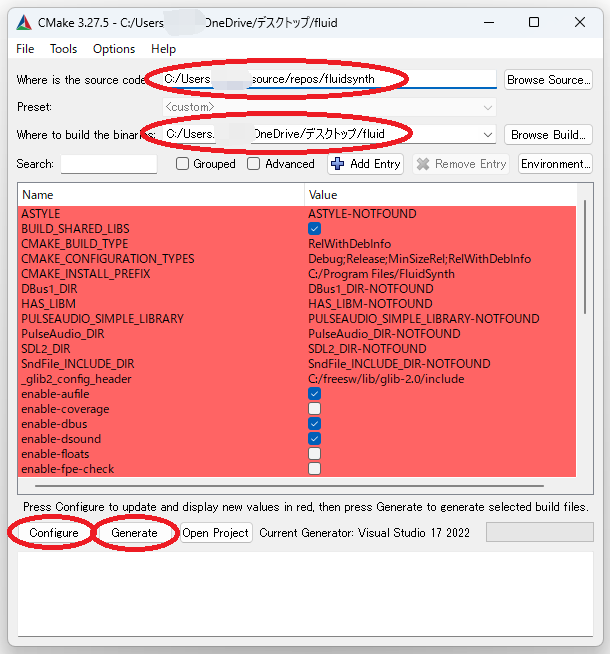The height and width of the screenshot is (654, 610).
Task: Click the Configure button
Action: point(54,533)
